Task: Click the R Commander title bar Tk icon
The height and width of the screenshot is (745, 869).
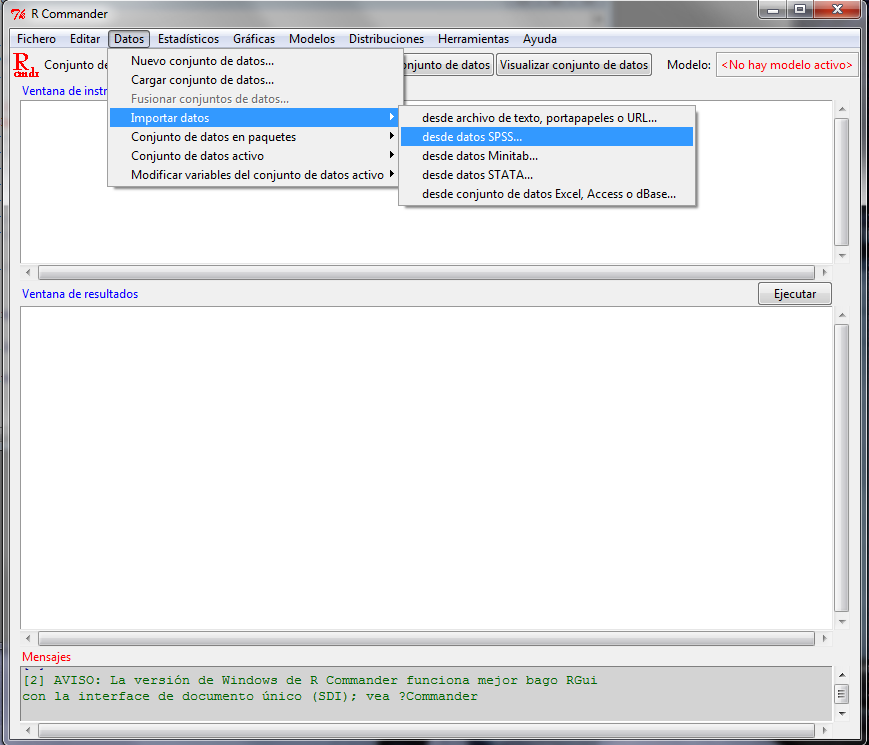Action: 18,14
